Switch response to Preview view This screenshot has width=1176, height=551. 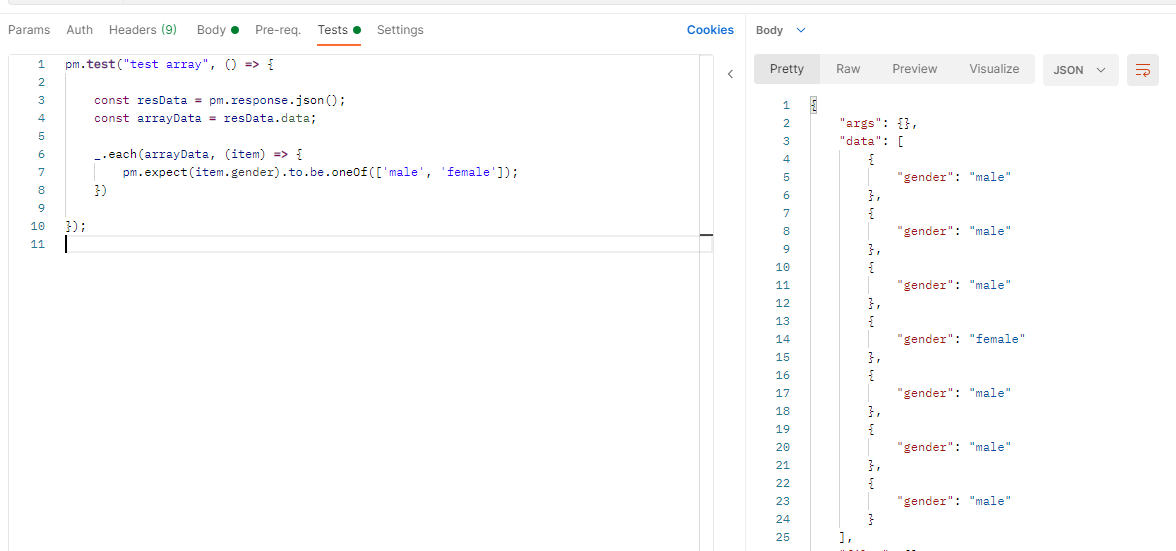pyautogui.click(x=914, y=69)
